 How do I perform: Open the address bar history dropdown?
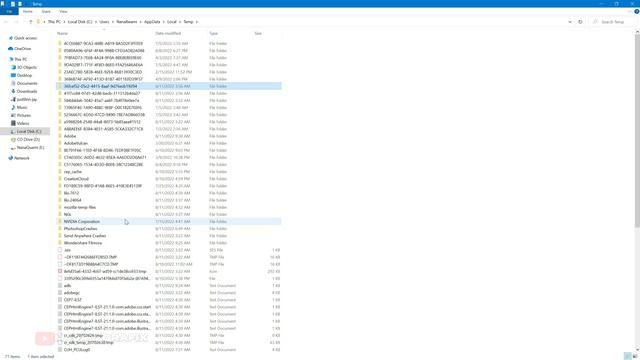(x=570, y=22)
